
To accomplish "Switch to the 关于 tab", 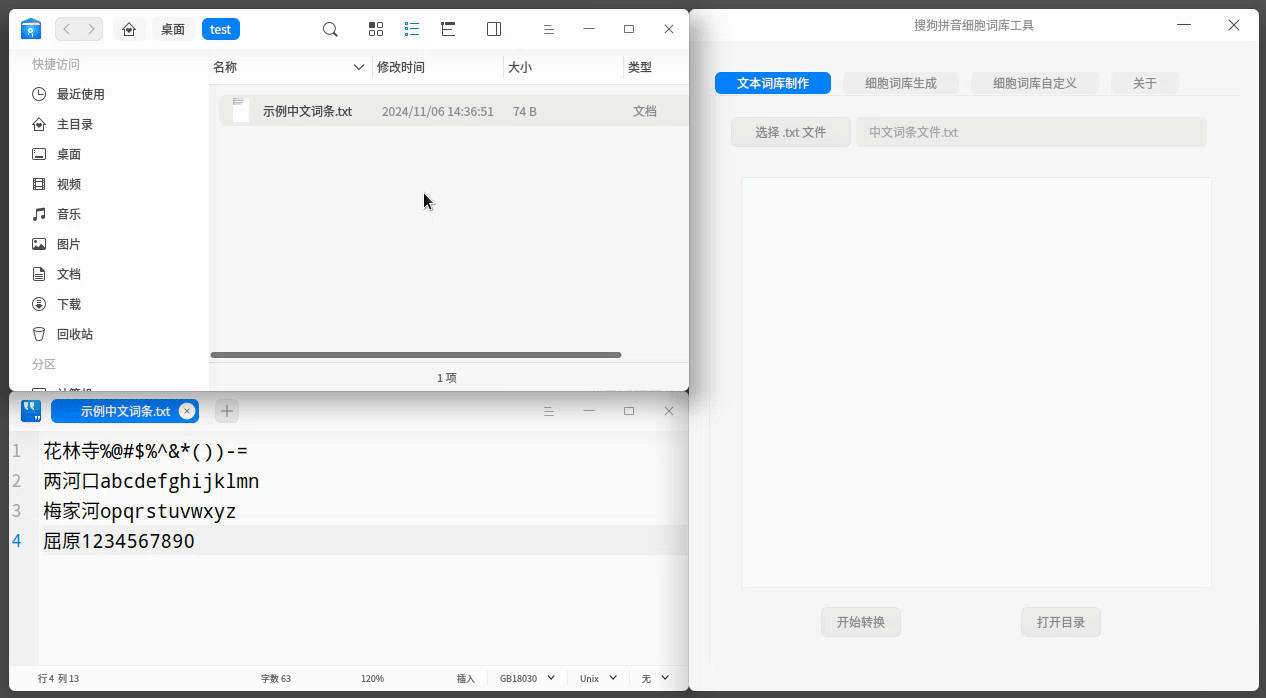I will coord(1145,83).
